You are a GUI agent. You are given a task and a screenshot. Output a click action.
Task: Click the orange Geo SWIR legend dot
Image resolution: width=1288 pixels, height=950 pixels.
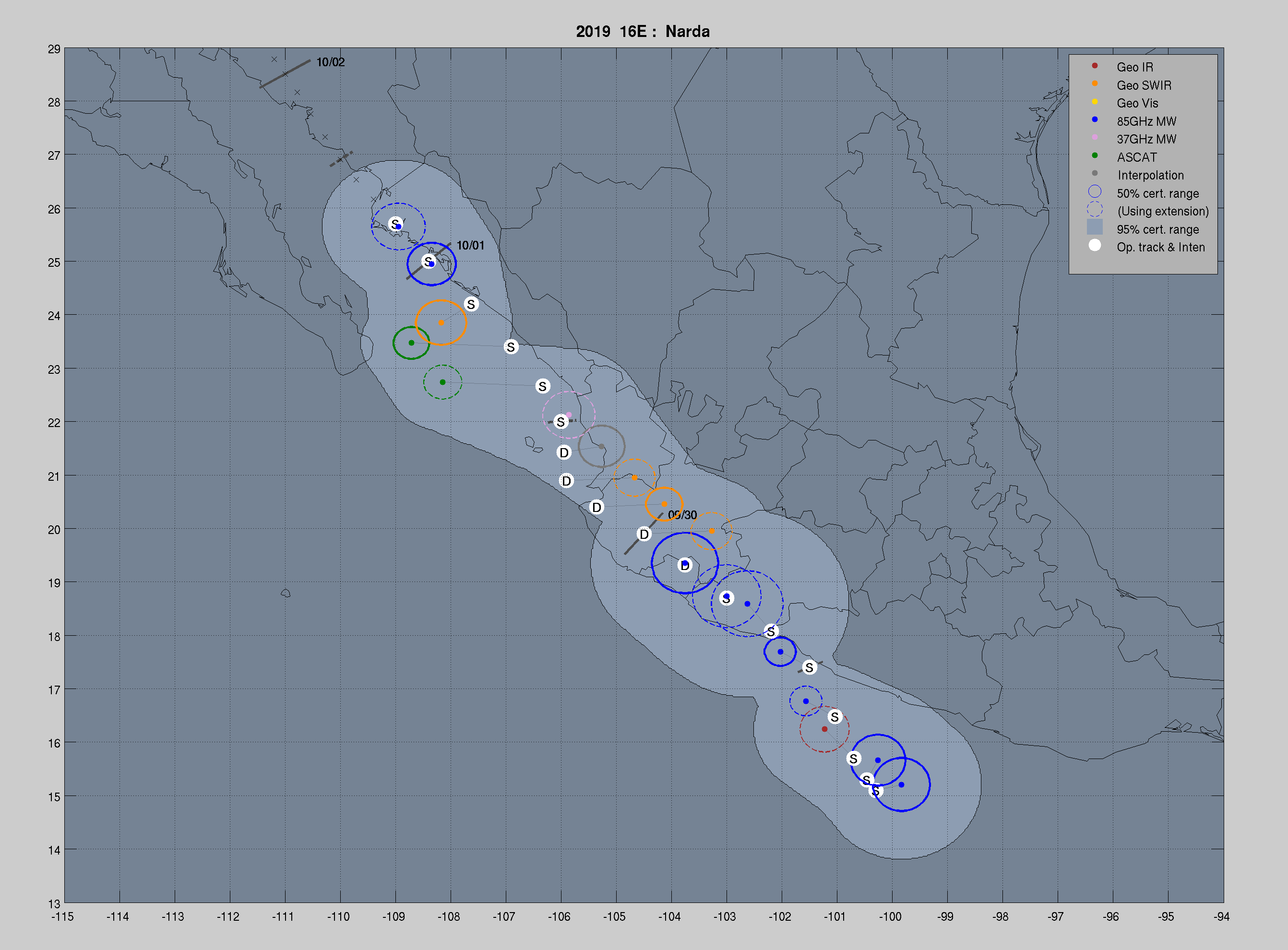pos(1094,84)
